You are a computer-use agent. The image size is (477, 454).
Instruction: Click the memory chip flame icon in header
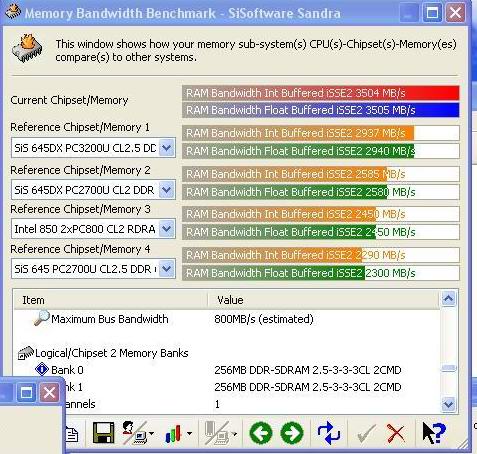pos(28,49)
